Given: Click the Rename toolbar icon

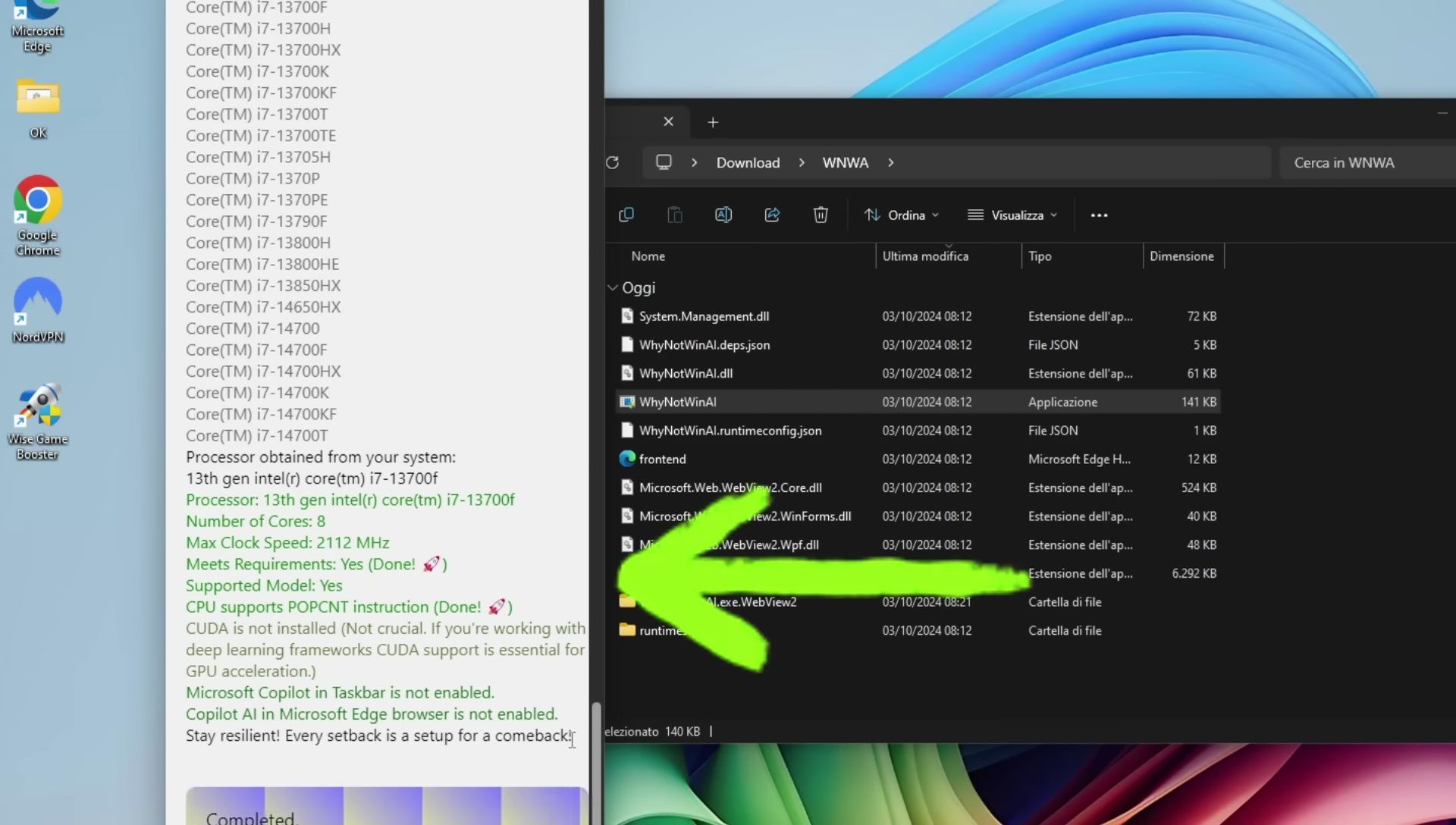Looking at the screenshot, I should coord(723,215).
